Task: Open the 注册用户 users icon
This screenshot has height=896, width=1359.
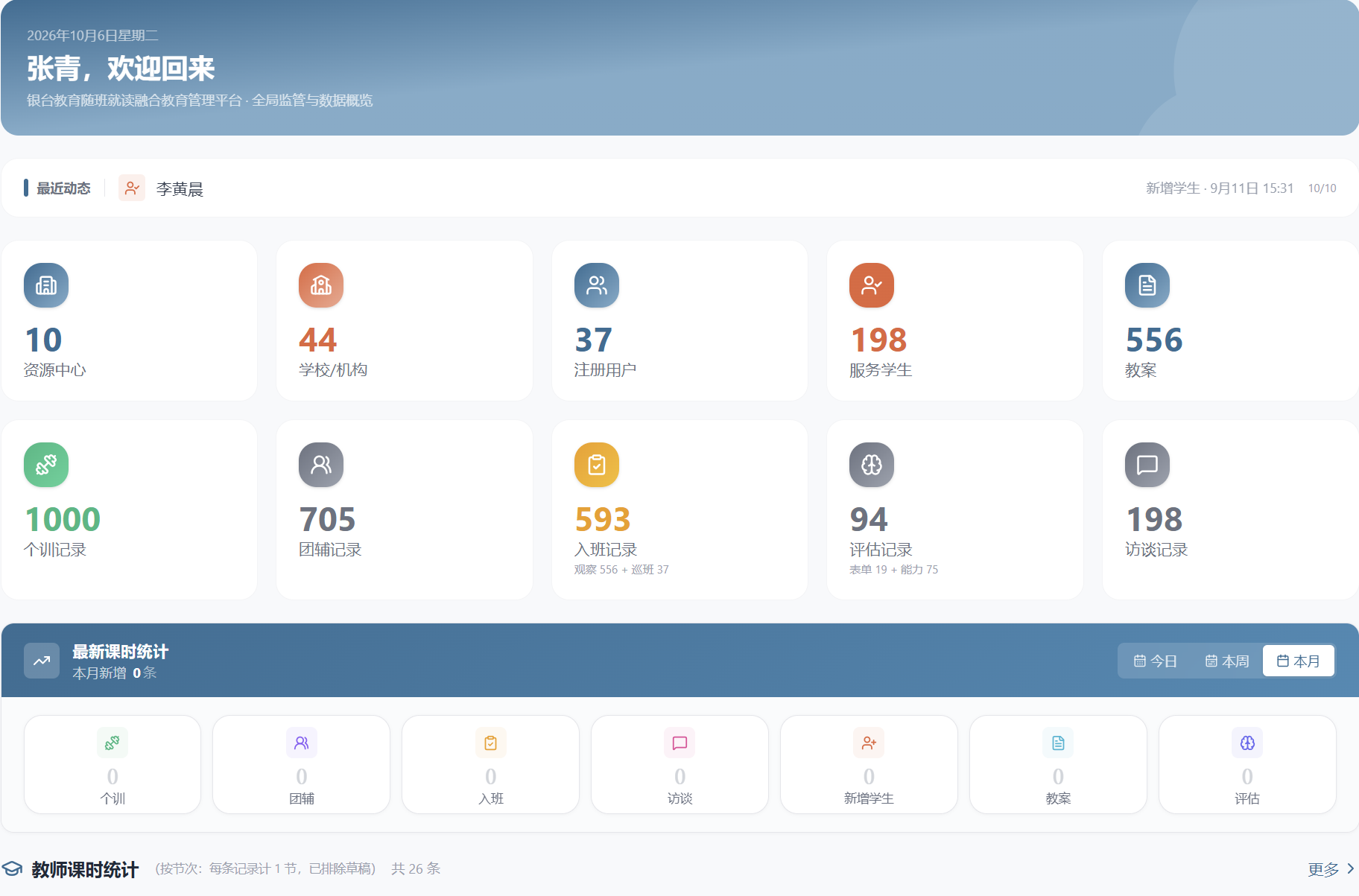Action: [597, 285]
